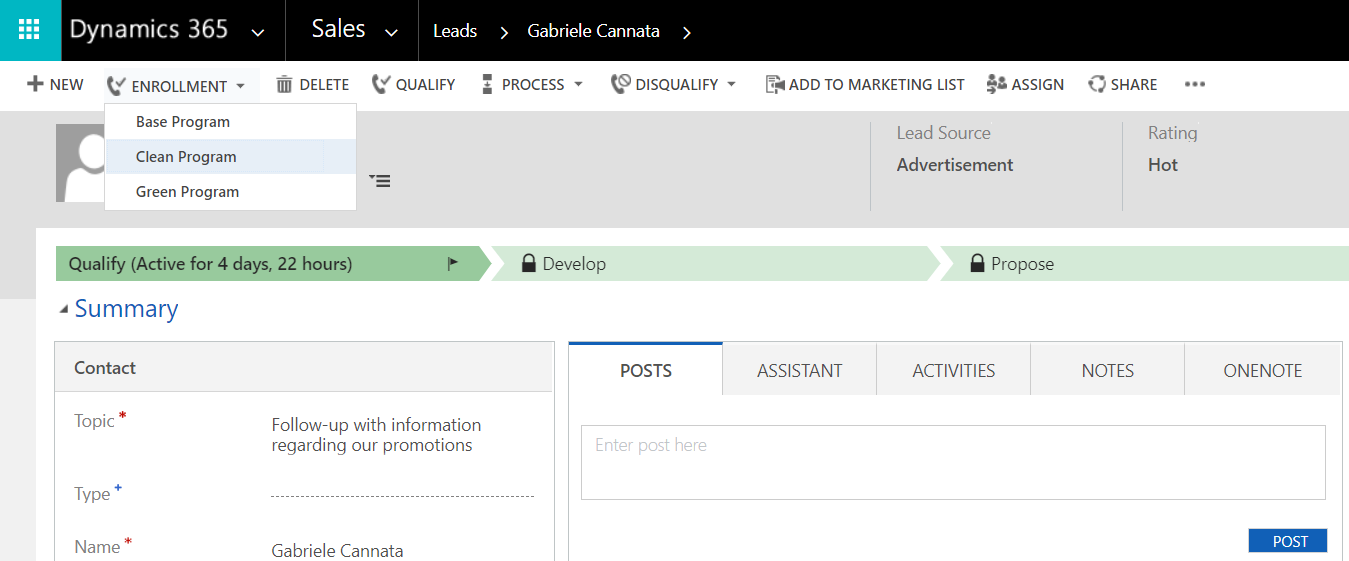Screen dimensions: 1349x561
Task: Click Add to Marketing List icon
Action: [775, 85]
